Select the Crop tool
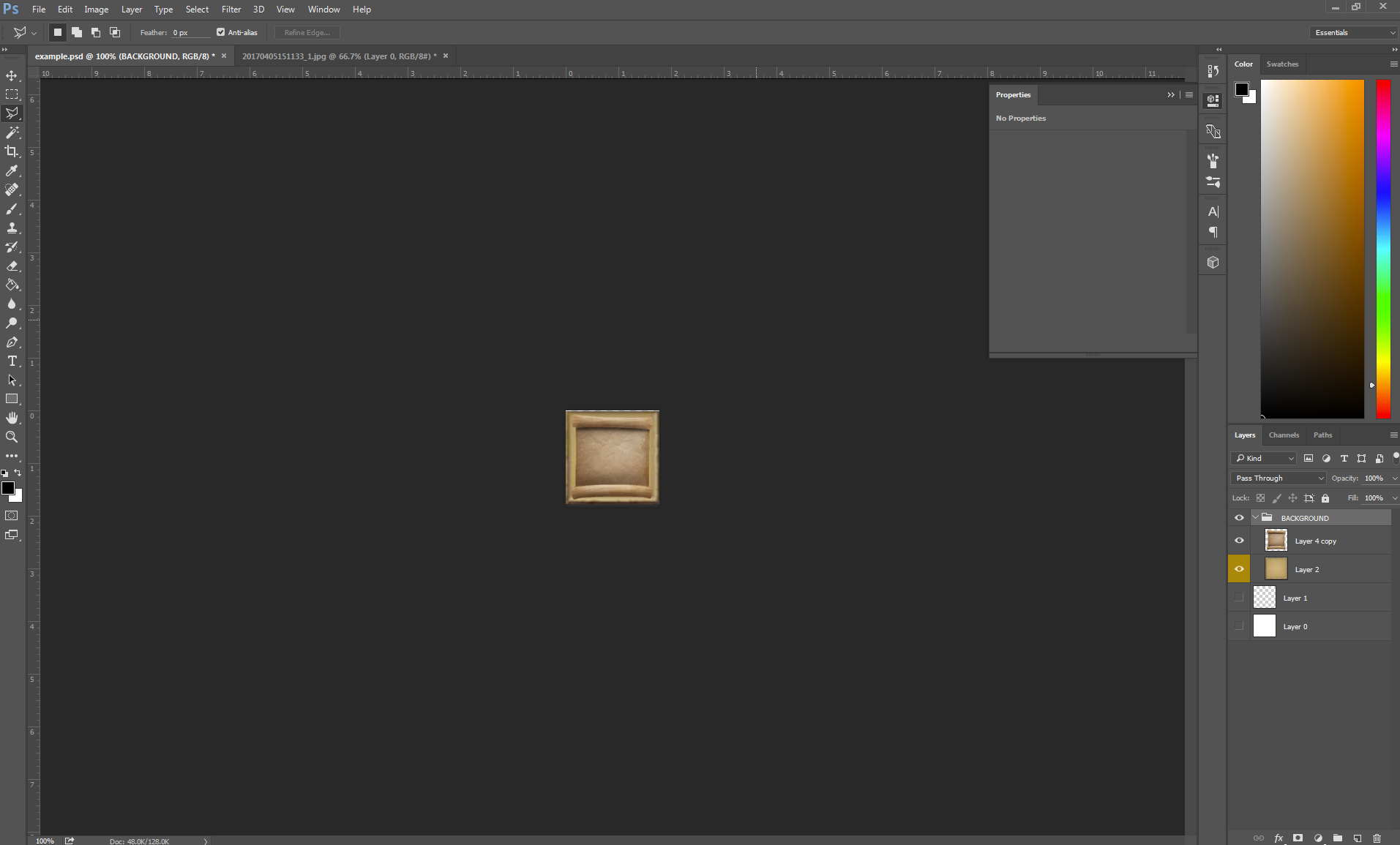Viewport: 1400px width, 845px height. click(x=12, y=151)
